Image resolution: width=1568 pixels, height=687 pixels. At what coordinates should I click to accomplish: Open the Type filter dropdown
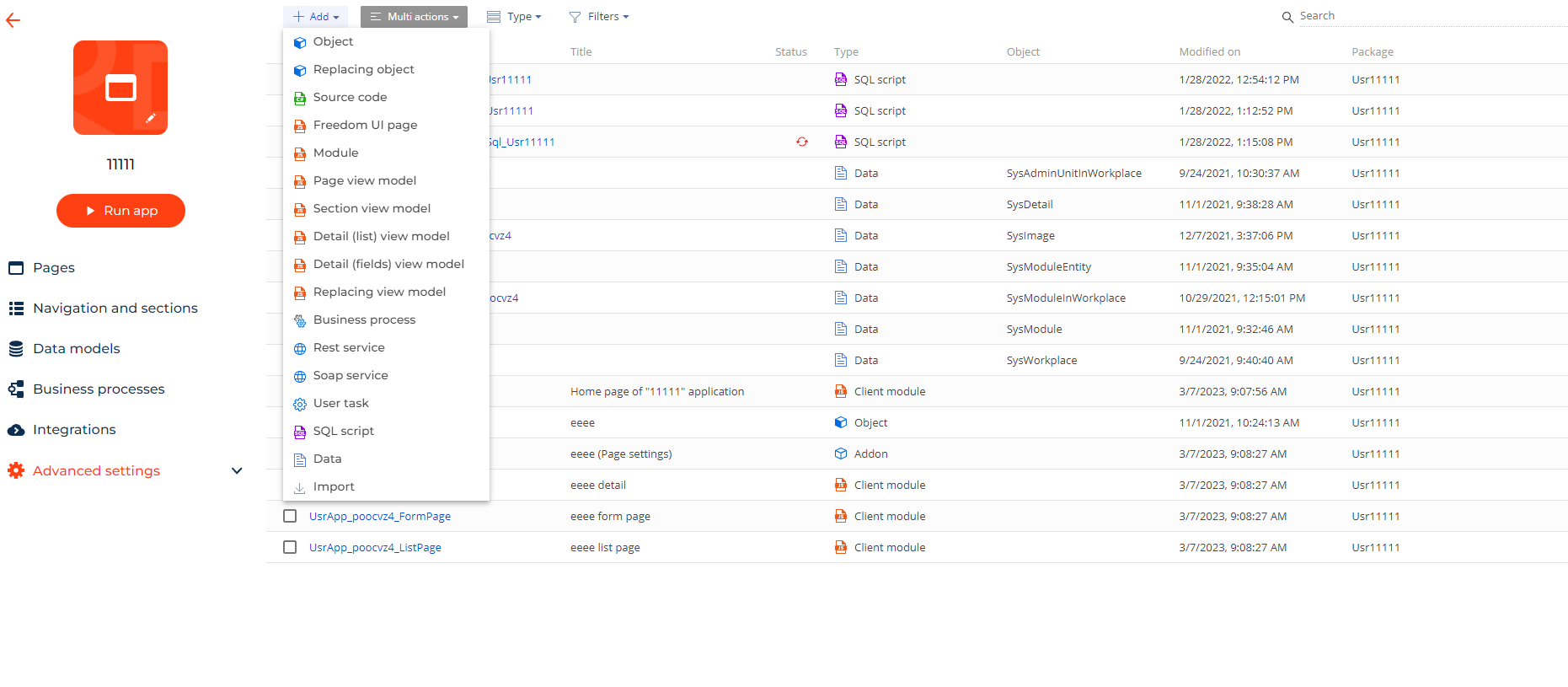point(515,17)
